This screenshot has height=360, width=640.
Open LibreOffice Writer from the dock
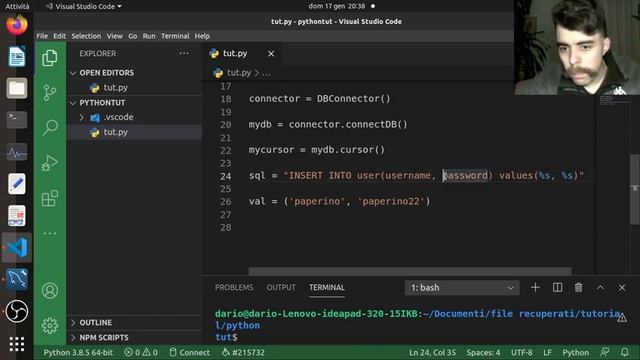click(x=17, y=56)
